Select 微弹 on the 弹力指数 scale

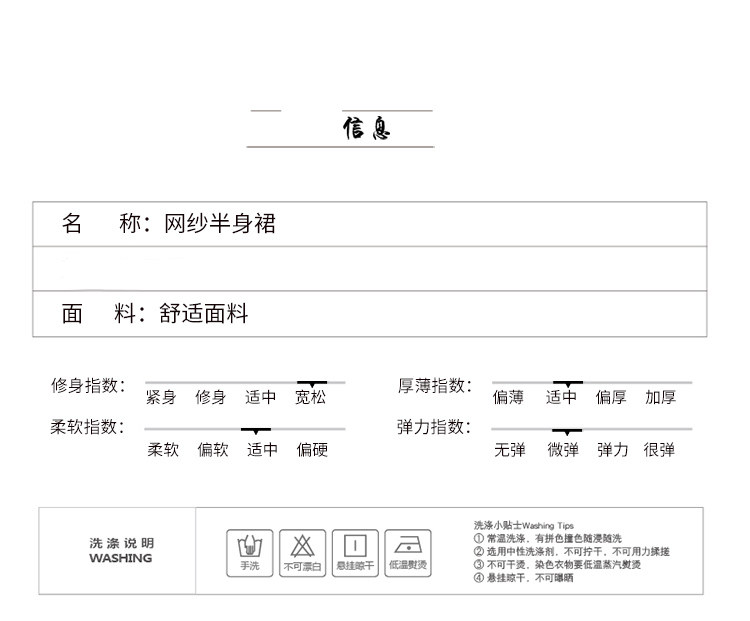tap(562, 450)
